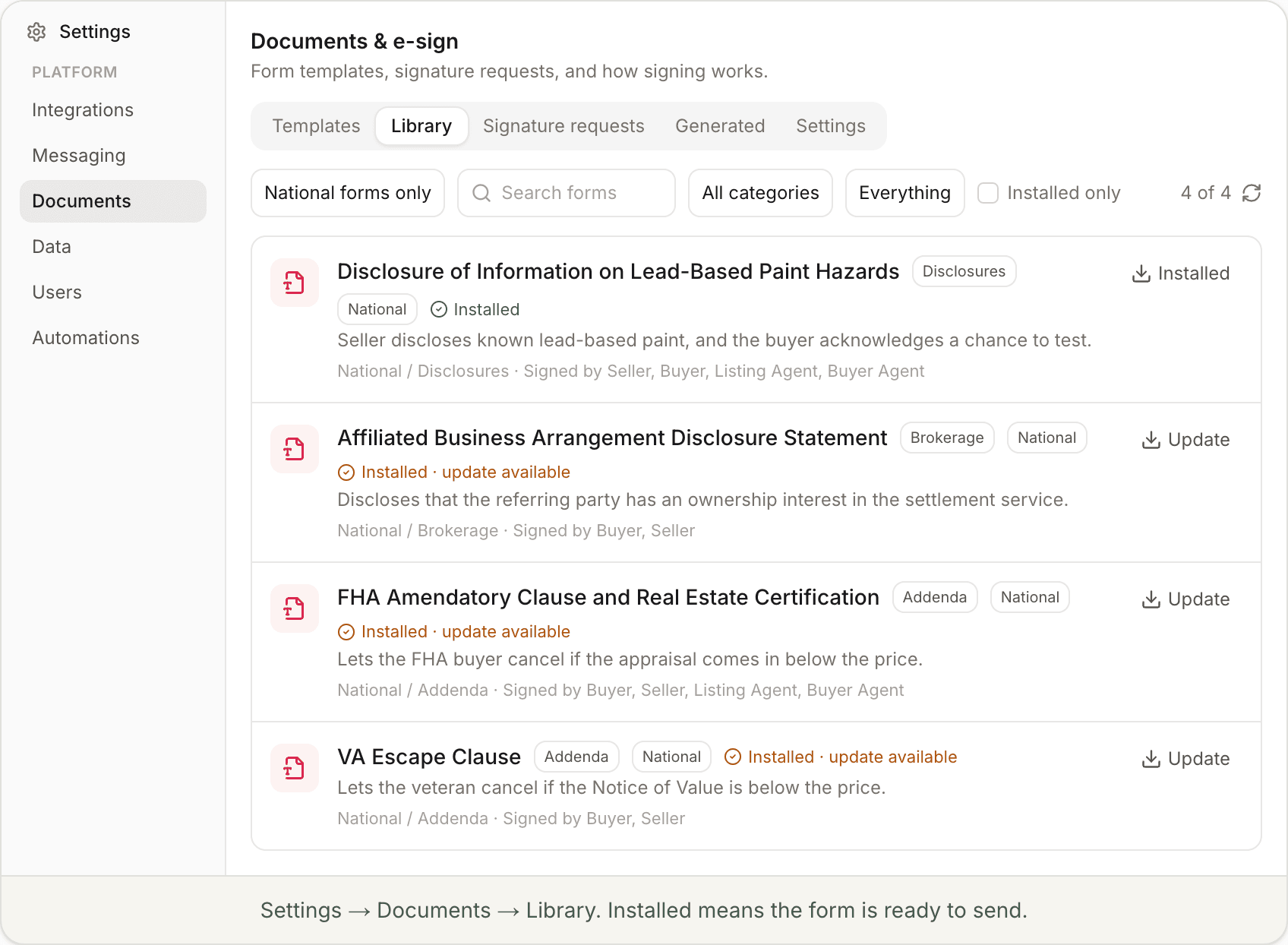Click the Disclosures tag on Lead-Based Paint form
This screenshot has width=1288, height=945.
[964, 271]
